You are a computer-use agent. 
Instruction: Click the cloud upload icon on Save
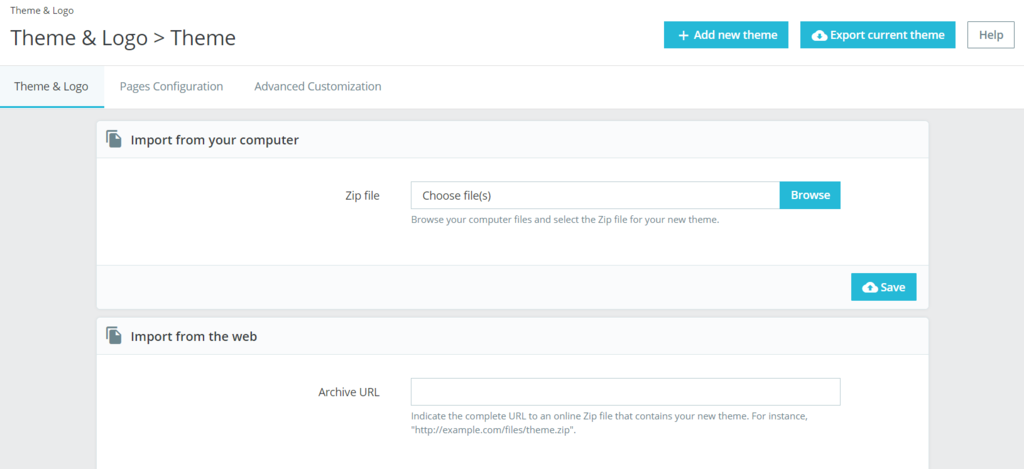(870, 287)
